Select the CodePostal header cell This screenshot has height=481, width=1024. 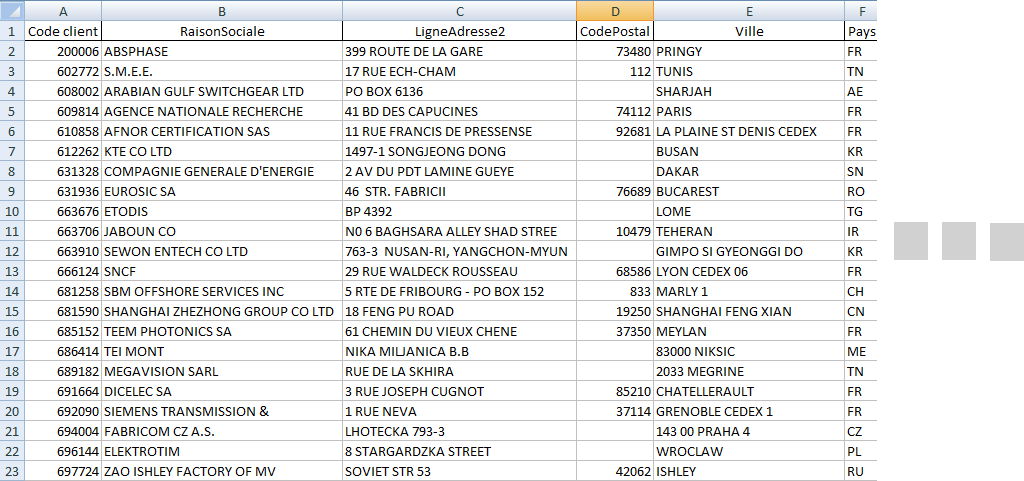pyautogui.click(x=615, y=31)
